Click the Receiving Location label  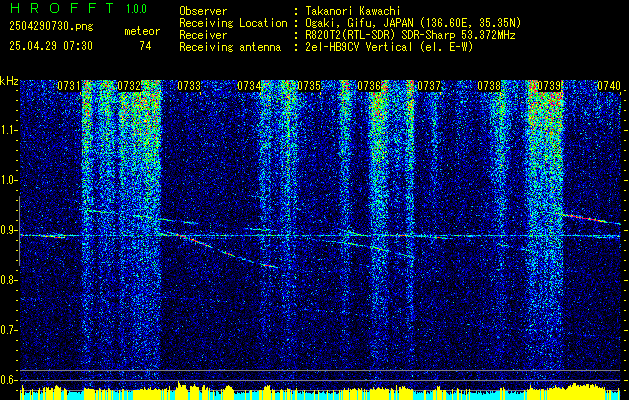coord(233,23)
